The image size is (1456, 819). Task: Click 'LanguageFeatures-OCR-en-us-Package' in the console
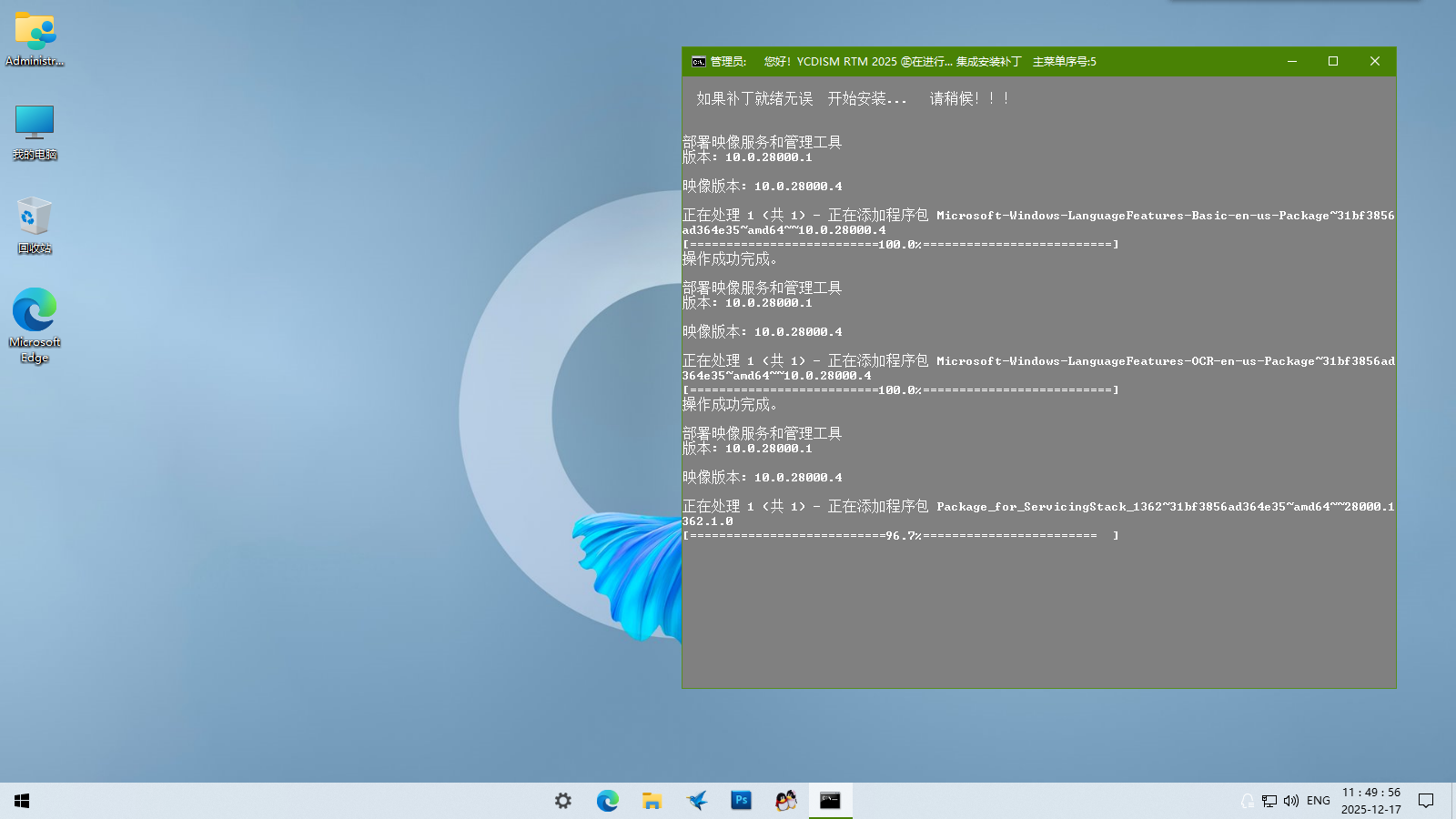coord(1191,361)
